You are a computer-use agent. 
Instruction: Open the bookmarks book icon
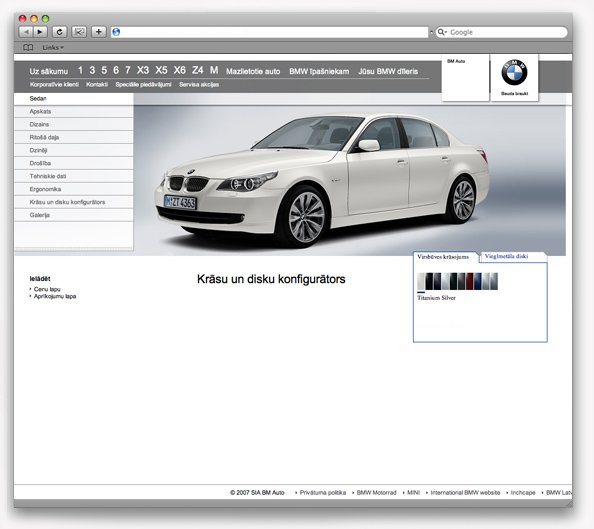28,47
